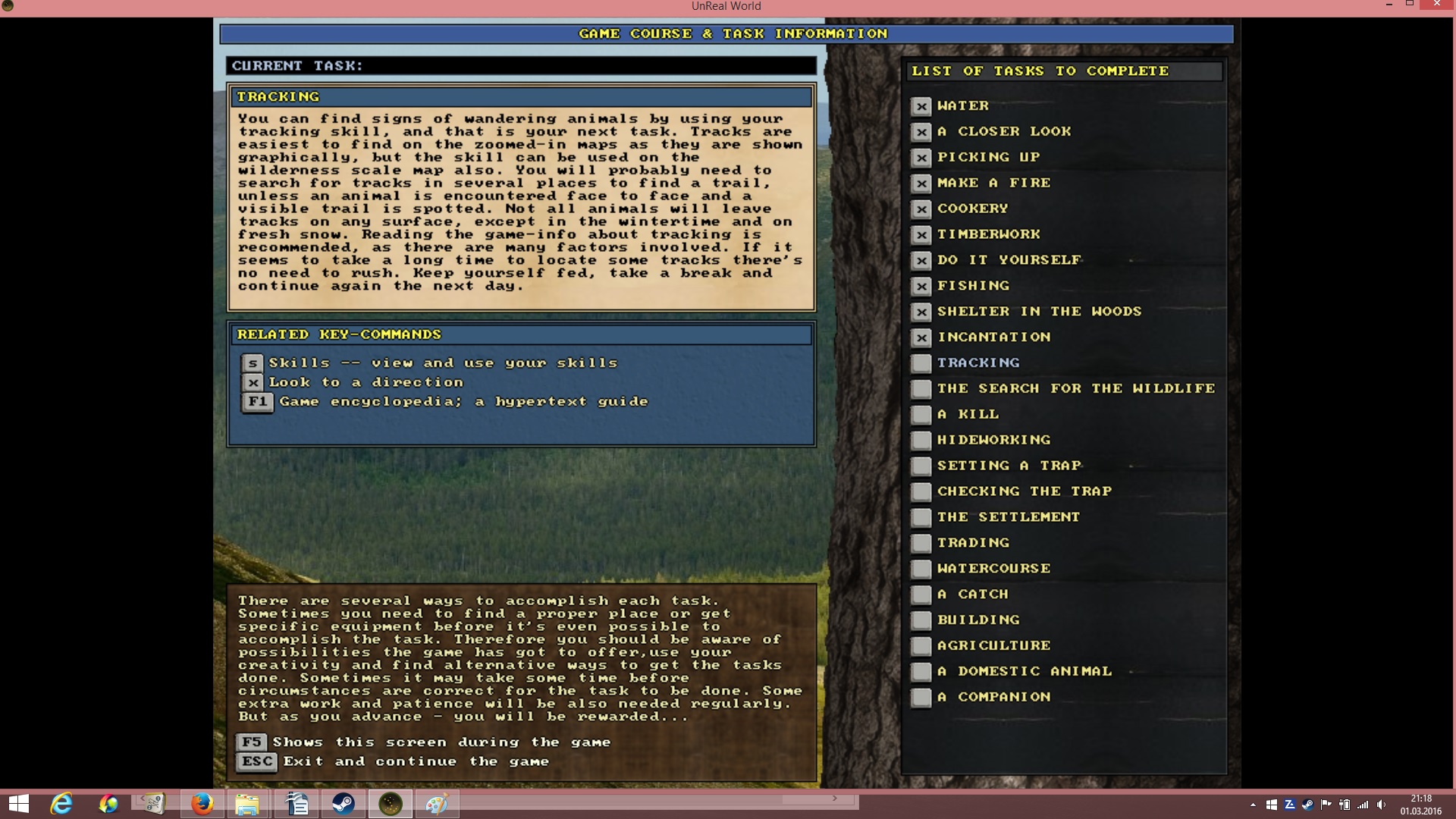Viewport: 1456px width, 819px height.
Task: Click the F5 key icon
Action: click(252, 742)
